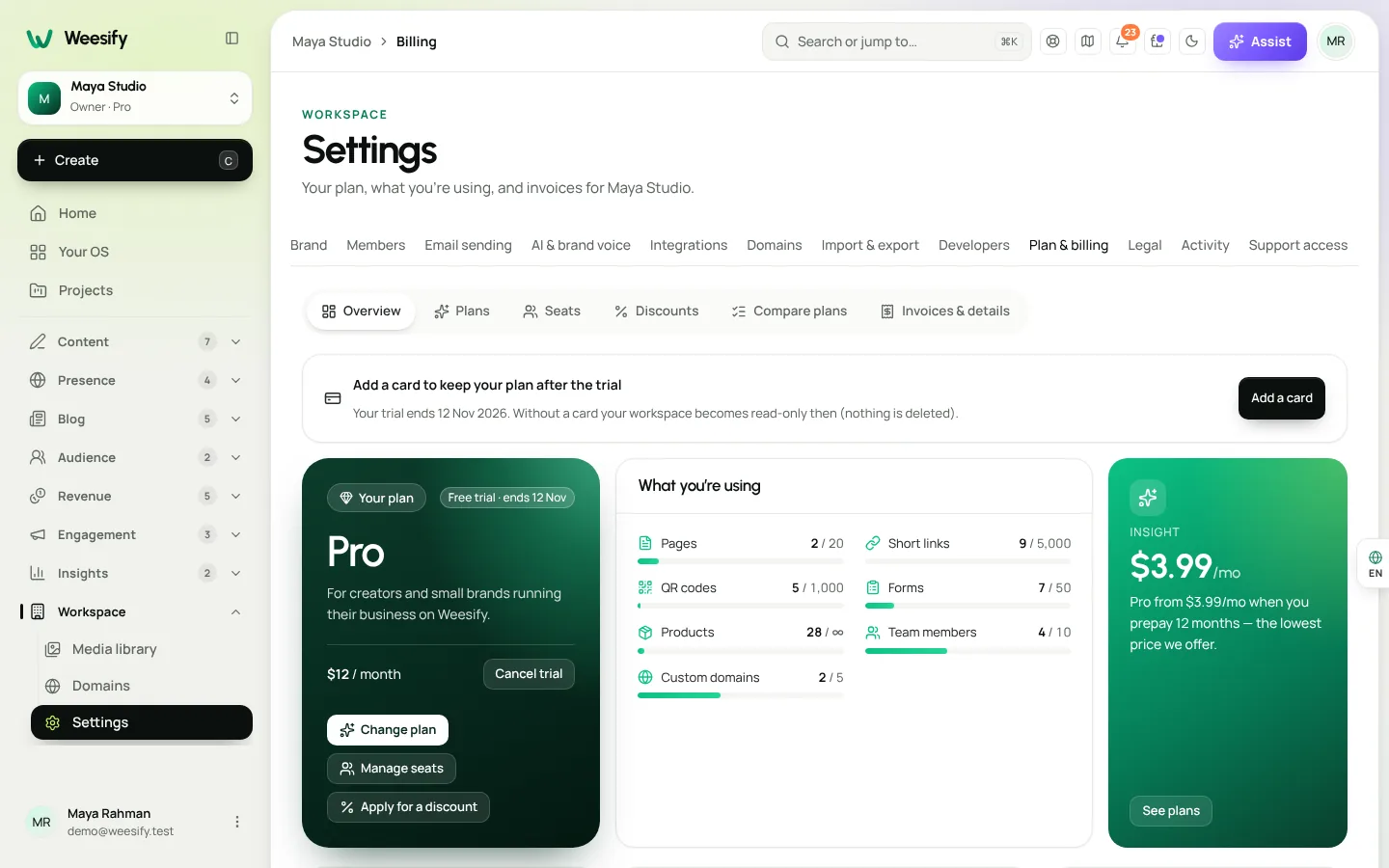Screen dimensions: 1389x868
Task: Open the Discounts sub-tab
Action: point(657,312)
